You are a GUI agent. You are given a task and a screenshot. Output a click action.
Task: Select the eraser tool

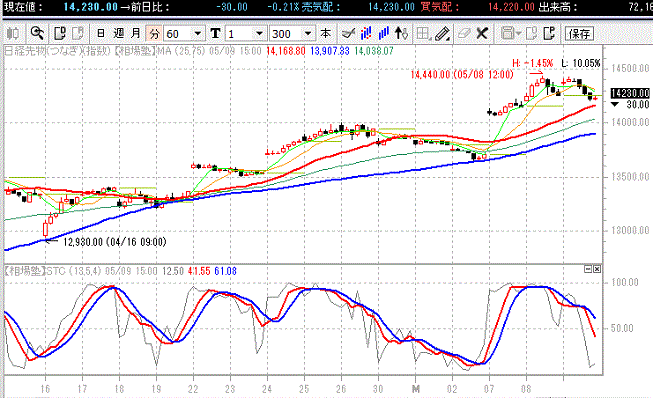(x=464, y=33)
